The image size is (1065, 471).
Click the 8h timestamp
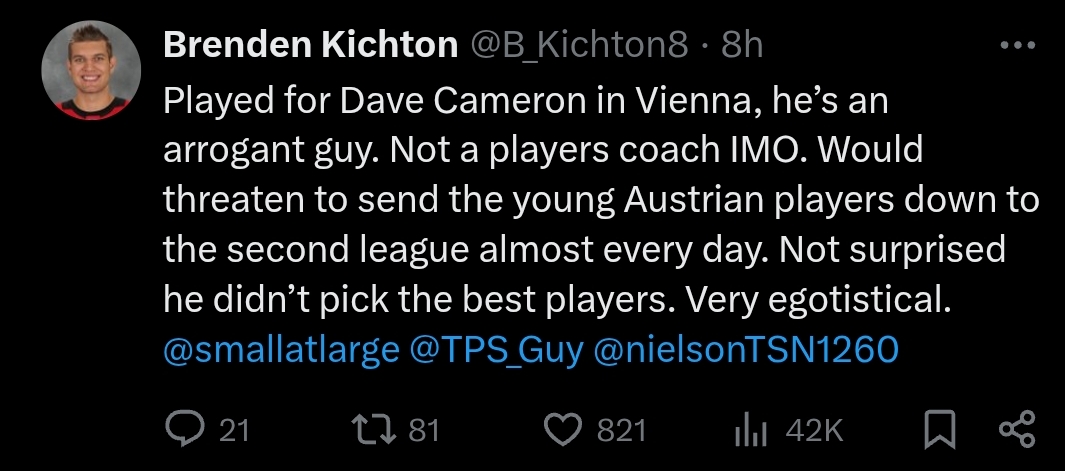pyautogui.click(x=741, y=45)
